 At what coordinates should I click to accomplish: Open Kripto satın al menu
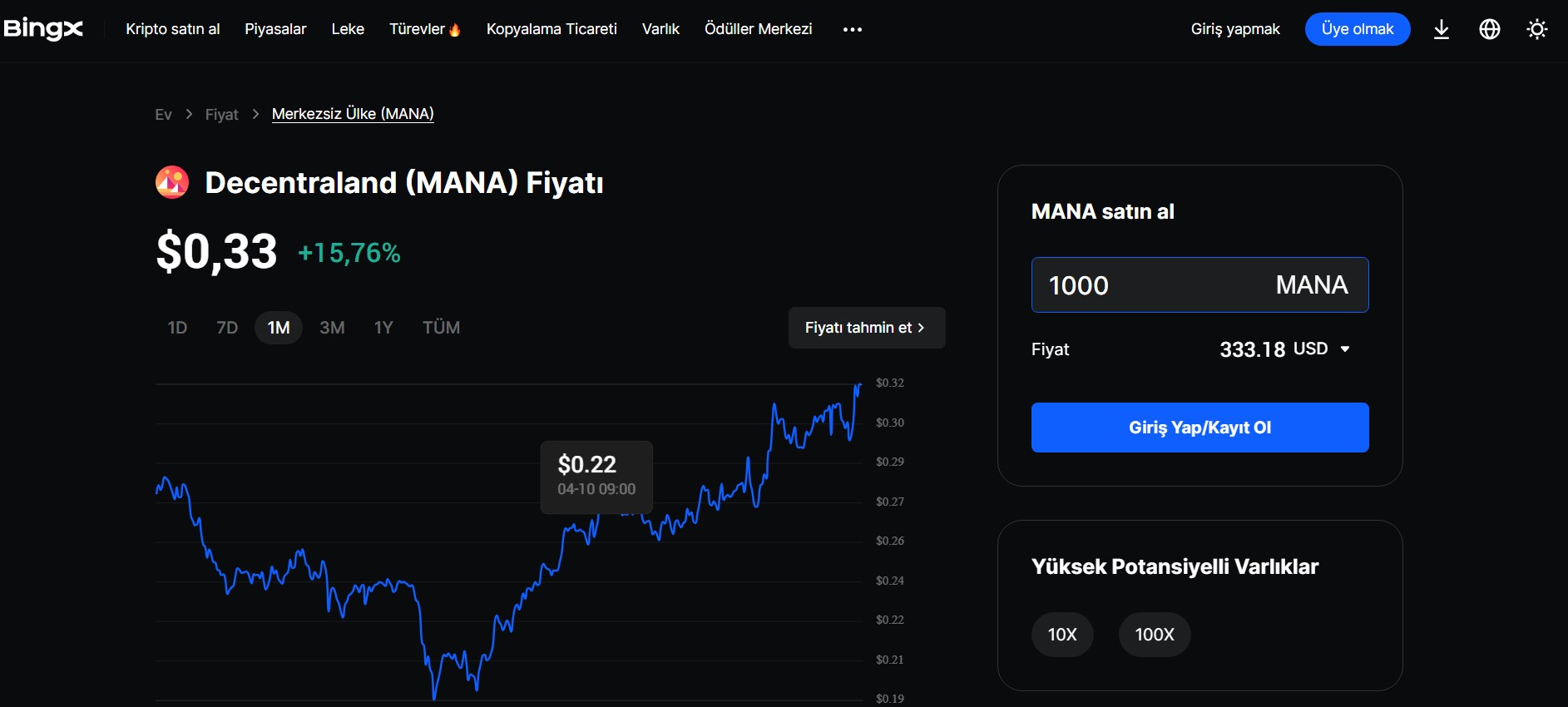(x=173, y=29)
